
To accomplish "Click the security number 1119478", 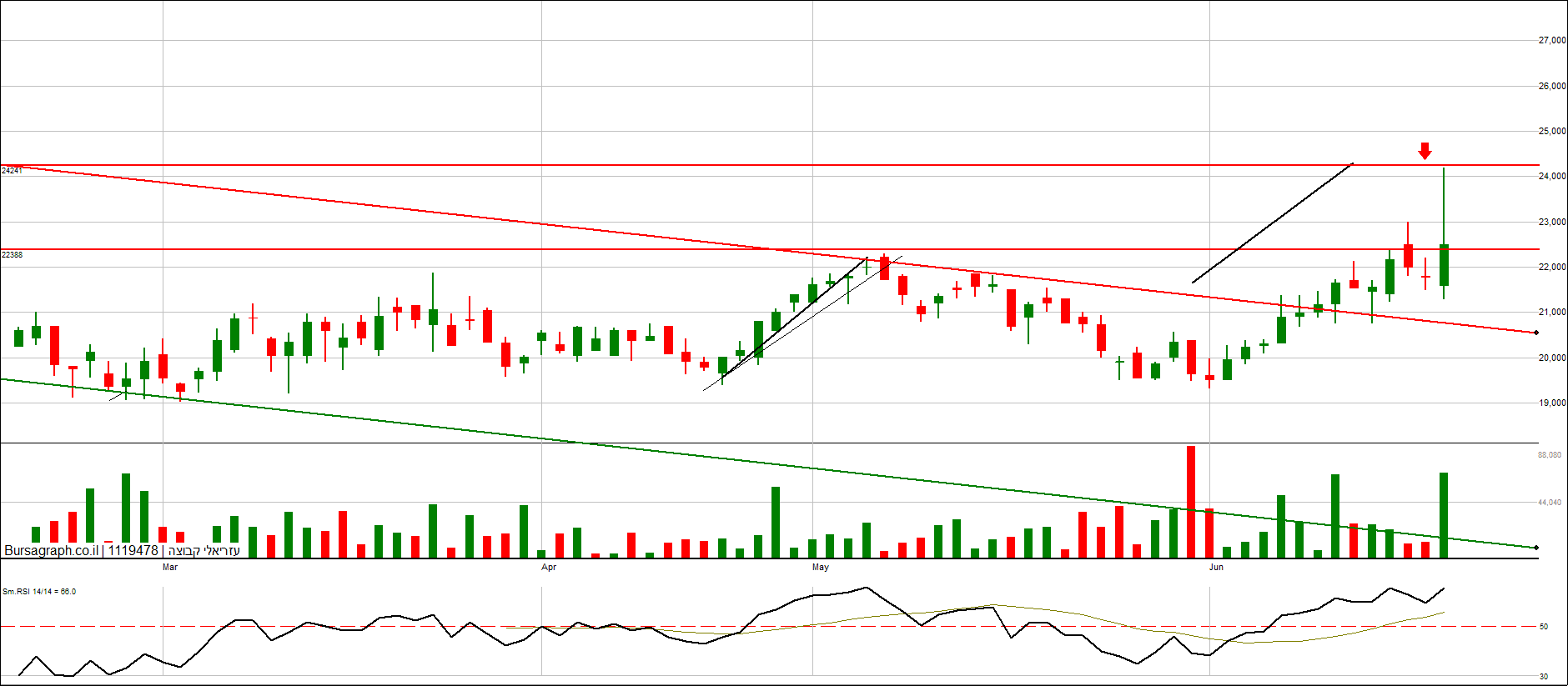I will point(133,551).
